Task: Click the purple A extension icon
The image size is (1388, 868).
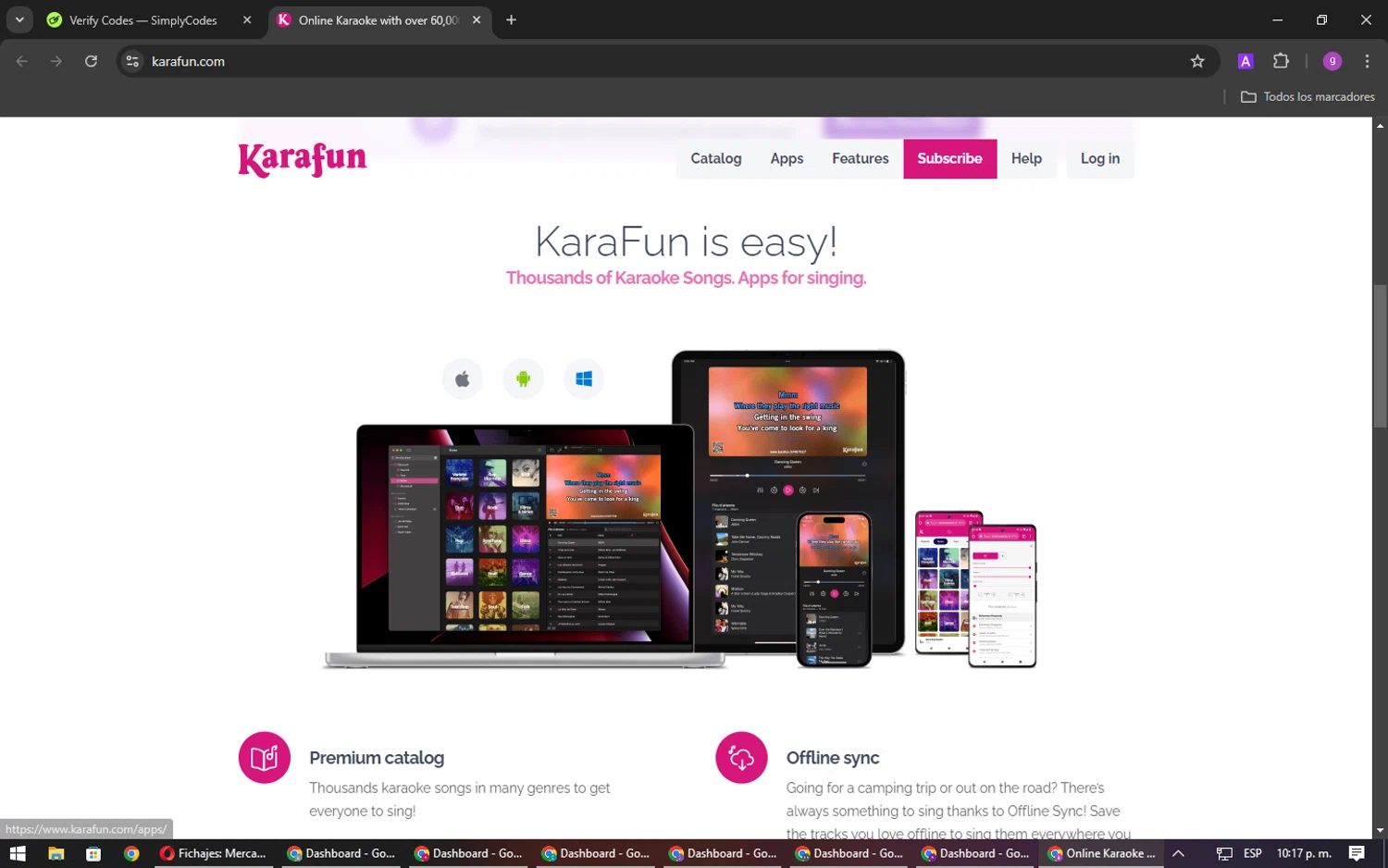Action: pyautogui.click(x=1245, y=61)
